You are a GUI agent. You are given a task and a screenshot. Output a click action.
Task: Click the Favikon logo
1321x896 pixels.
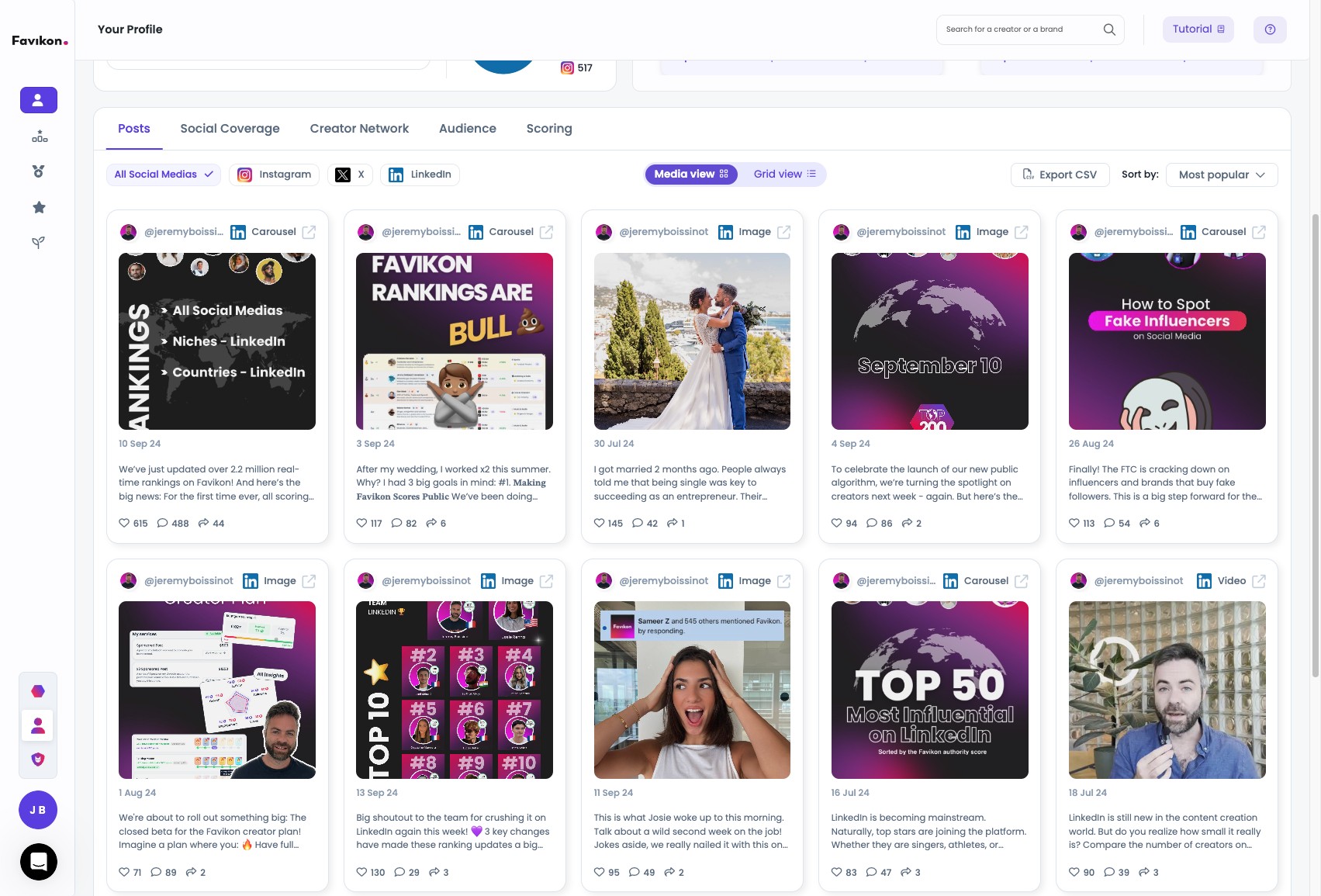[40, 40]
